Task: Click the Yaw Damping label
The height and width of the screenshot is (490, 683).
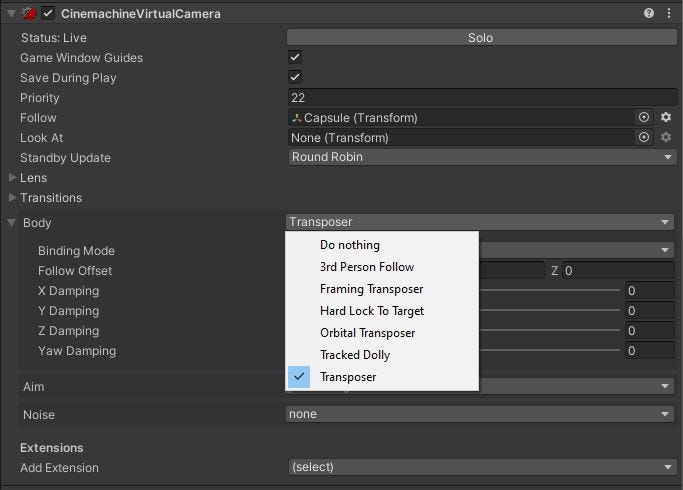Action: (77, 351)
